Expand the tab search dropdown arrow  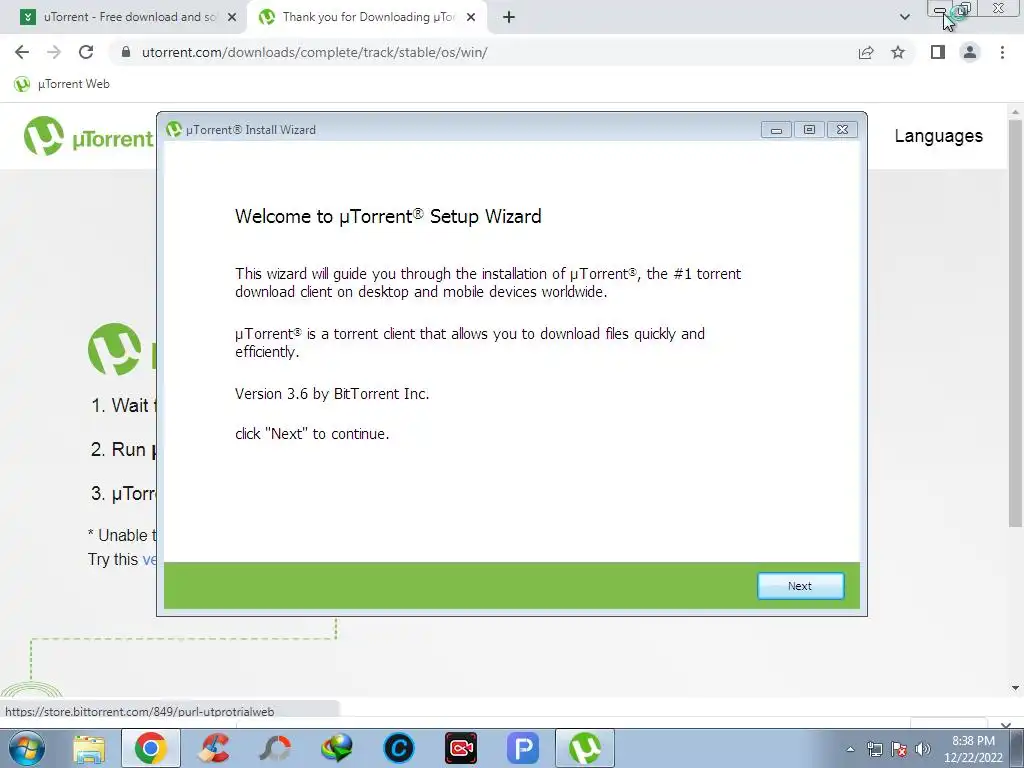coord(904,17)
